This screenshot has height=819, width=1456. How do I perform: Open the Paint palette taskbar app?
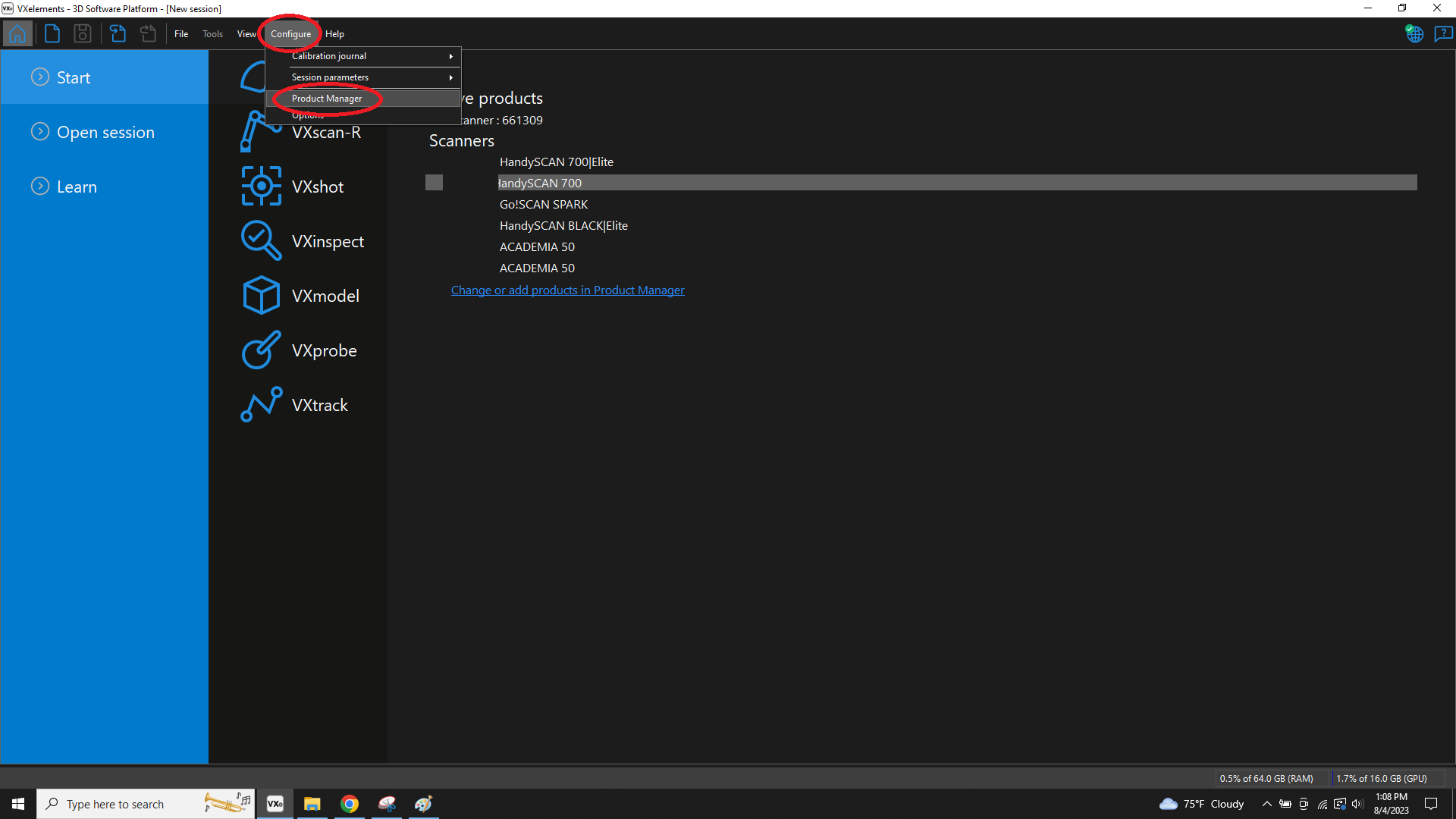tap(424, 804)
